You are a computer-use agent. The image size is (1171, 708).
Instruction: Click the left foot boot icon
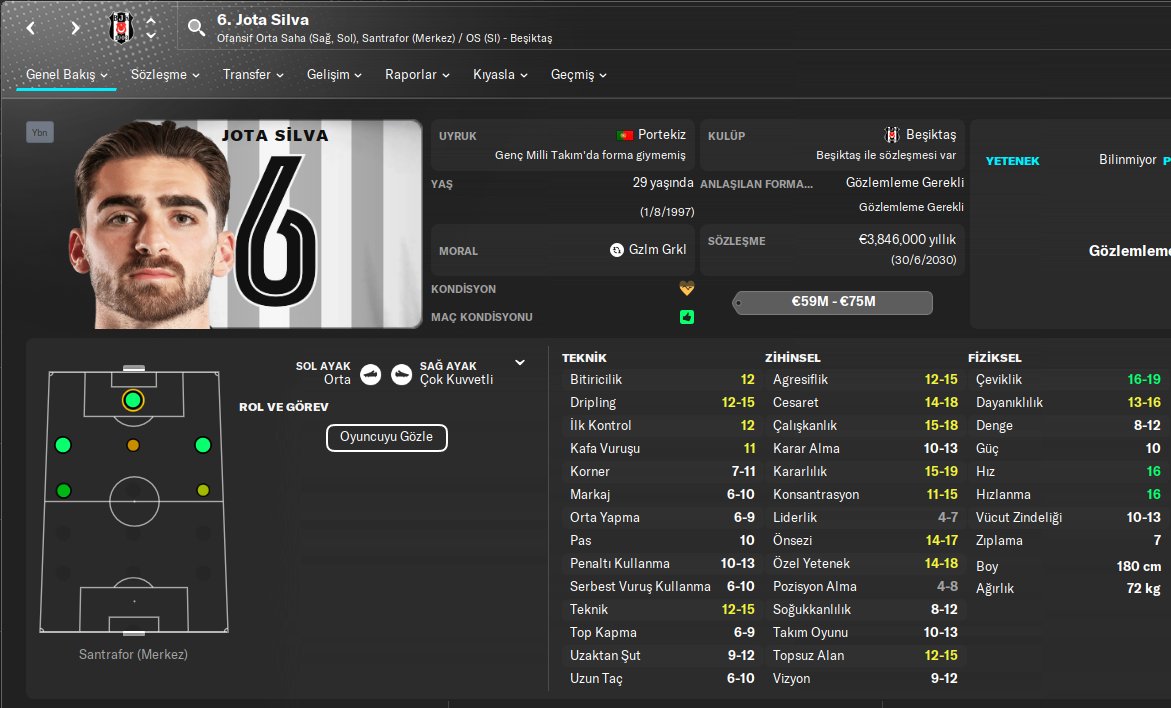[370, 374]
